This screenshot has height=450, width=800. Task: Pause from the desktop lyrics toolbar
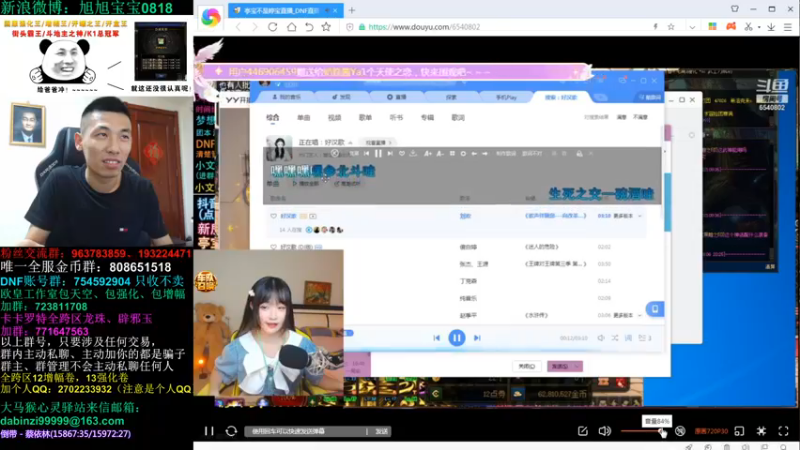coord(378,153)
